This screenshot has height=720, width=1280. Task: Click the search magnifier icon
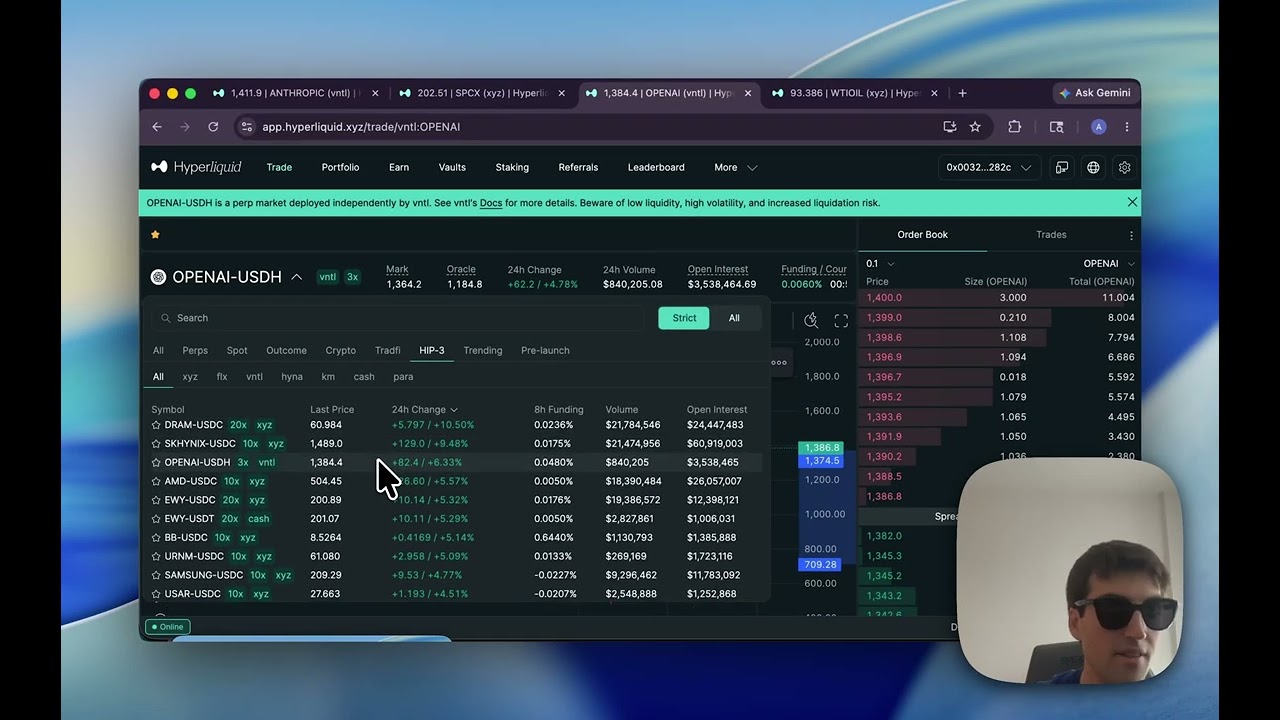pyautogui.click(x=166, y=318)
